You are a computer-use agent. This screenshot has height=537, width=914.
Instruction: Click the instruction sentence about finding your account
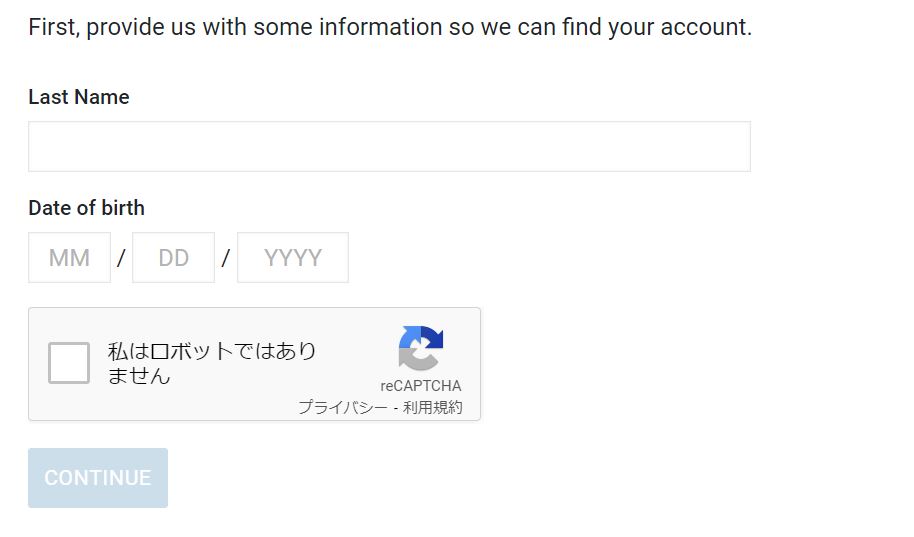pyautogui.click(x=390, y=27)
